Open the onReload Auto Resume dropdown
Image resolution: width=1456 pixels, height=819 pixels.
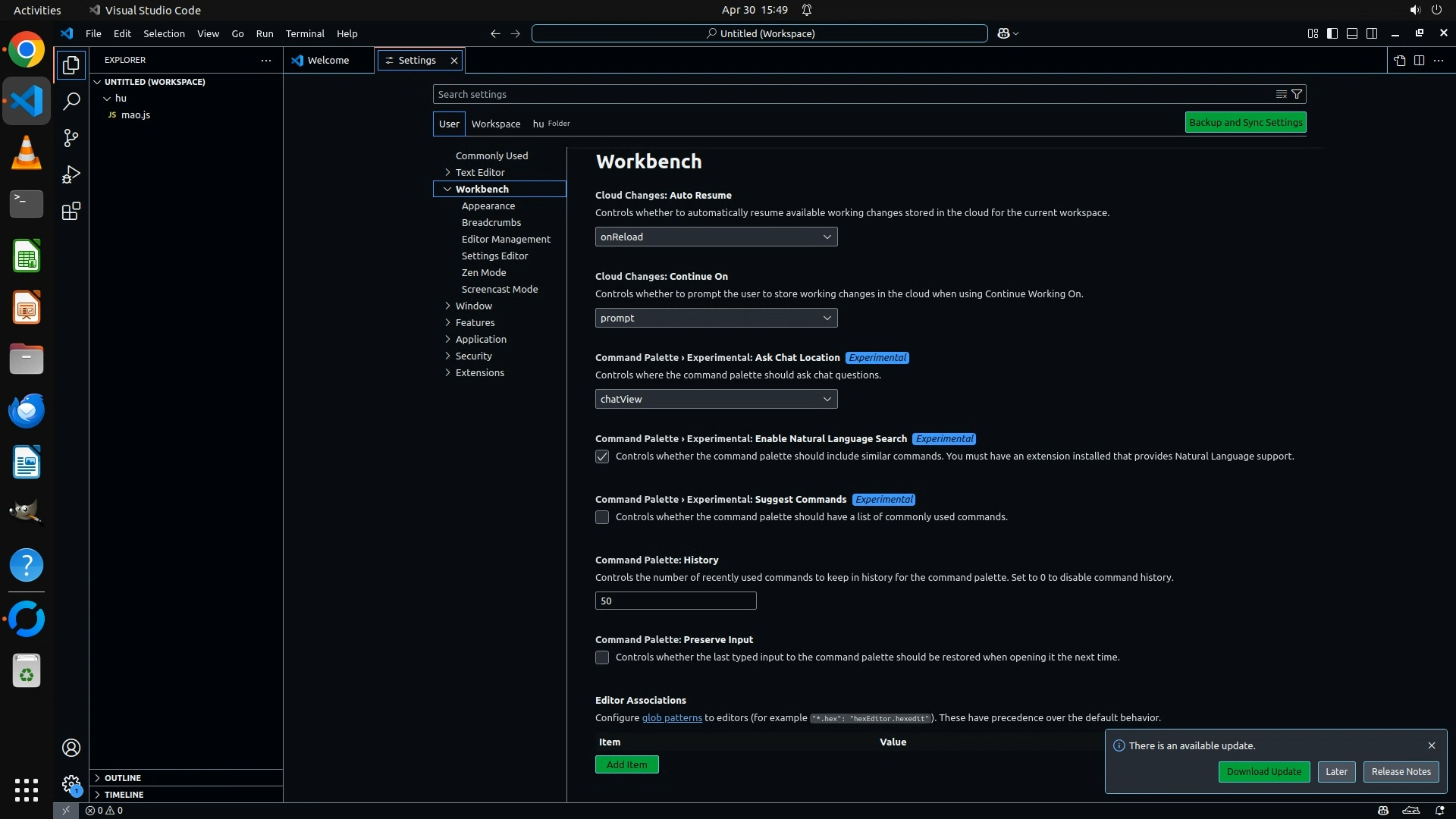tap(716, 237)
